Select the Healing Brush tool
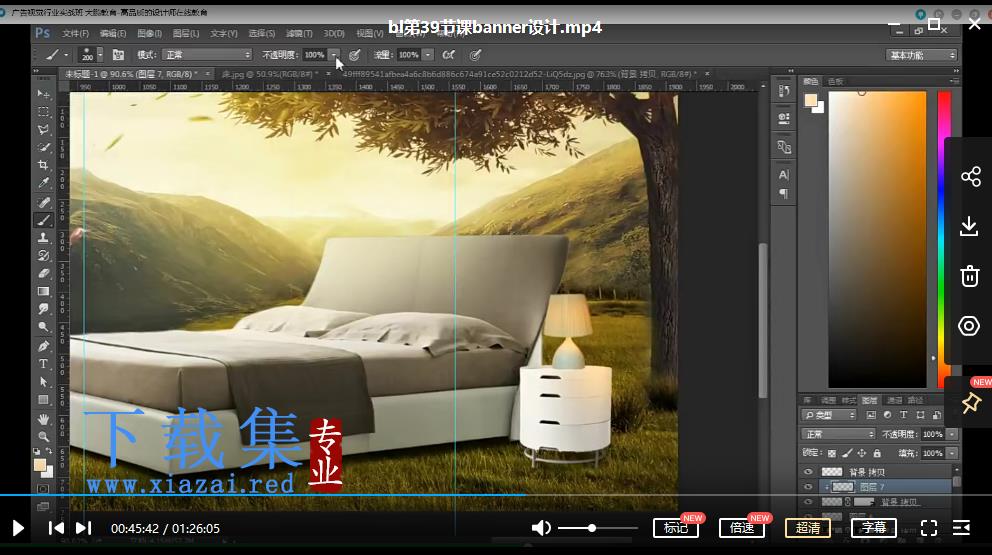The image size is (992, 555). [x=43, y=203]
